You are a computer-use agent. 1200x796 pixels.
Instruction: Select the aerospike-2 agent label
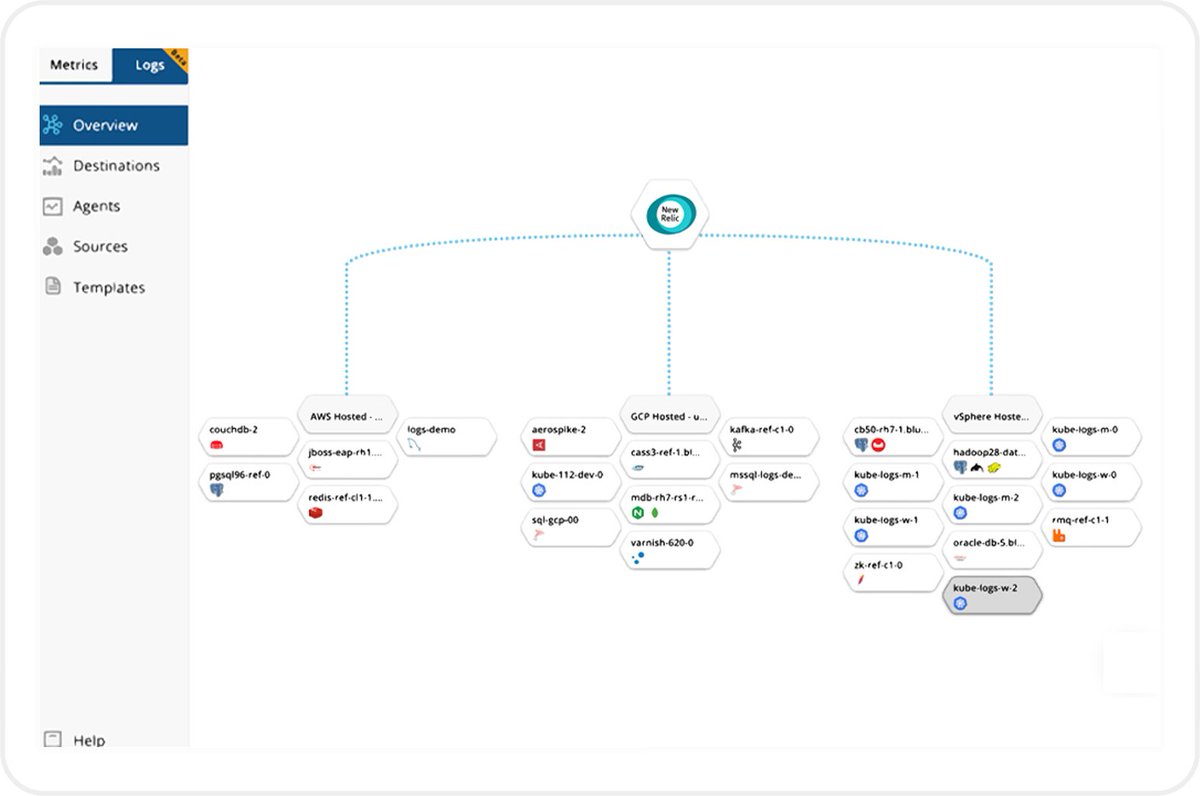[559, 429]
